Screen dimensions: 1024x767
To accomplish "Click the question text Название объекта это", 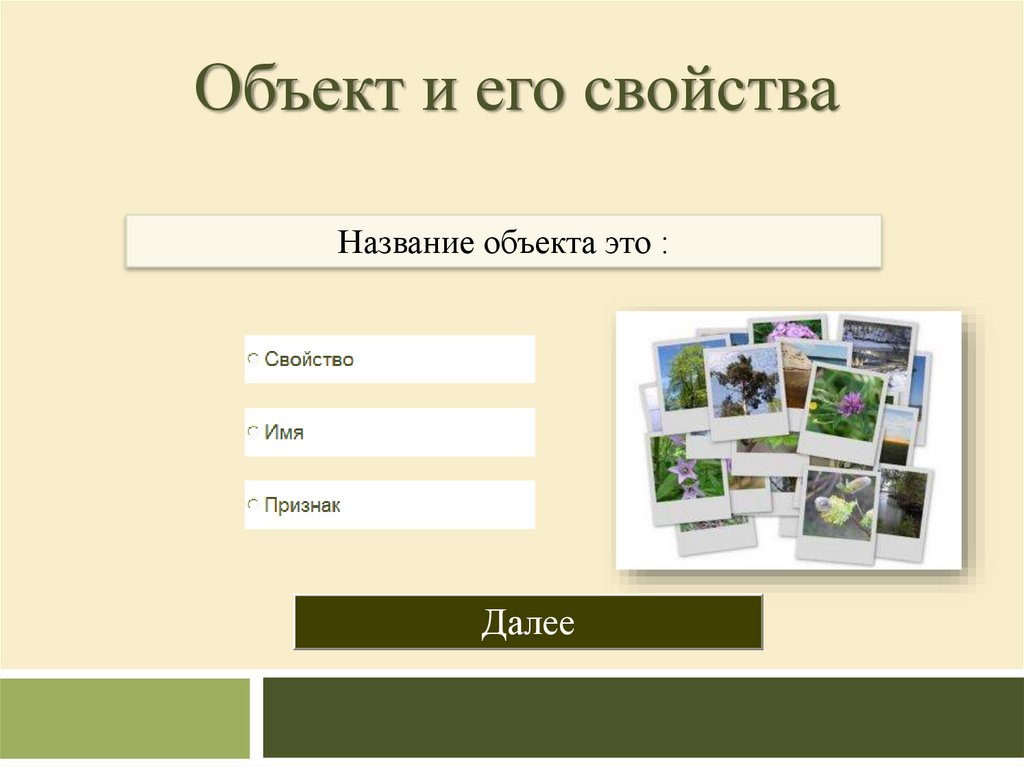I will [503, 242].
